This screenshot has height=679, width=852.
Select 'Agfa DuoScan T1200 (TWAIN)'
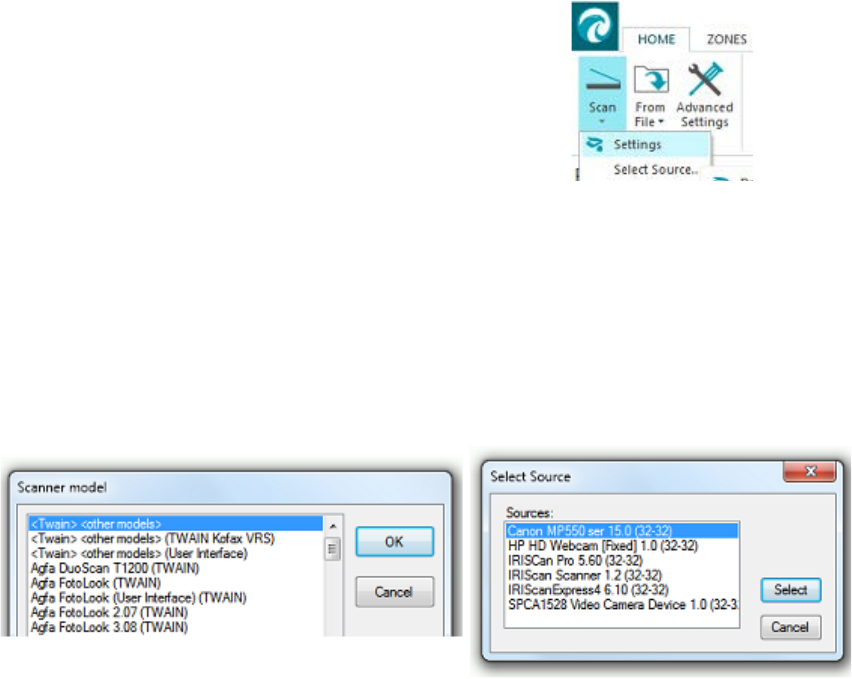[x=176, y=568]
